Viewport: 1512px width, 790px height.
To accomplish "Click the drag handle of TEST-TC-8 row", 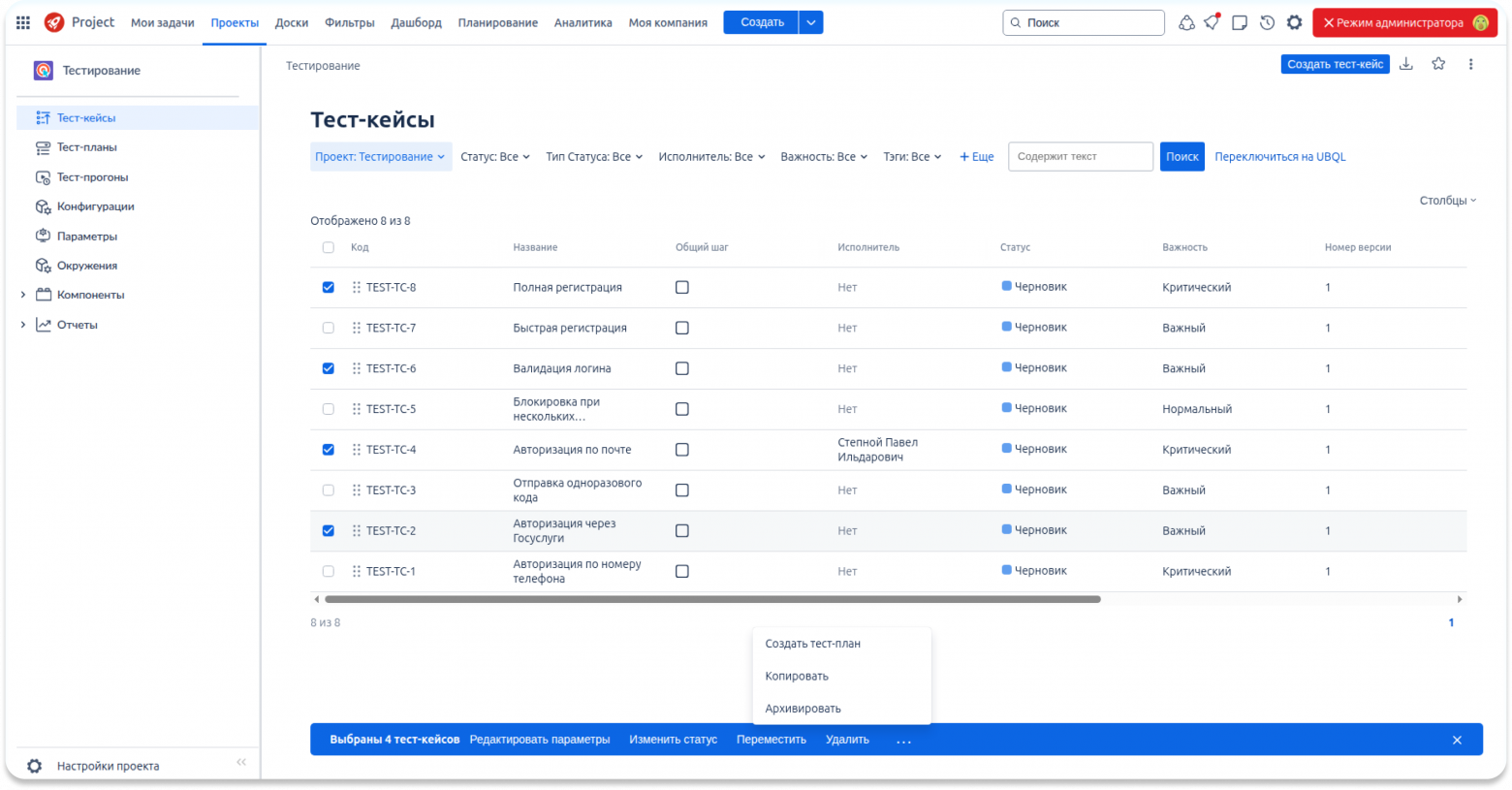I will [x=357, y=288].
